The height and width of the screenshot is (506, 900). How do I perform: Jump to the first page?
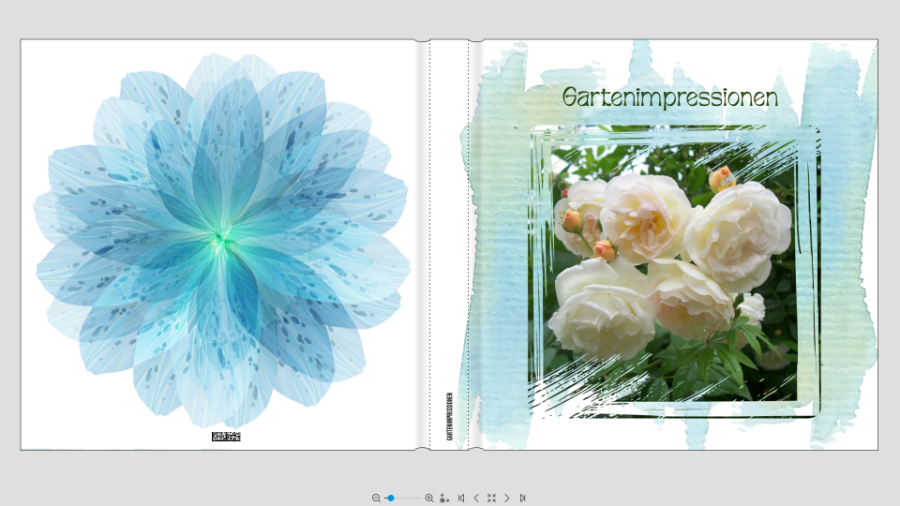click(461, 498)
